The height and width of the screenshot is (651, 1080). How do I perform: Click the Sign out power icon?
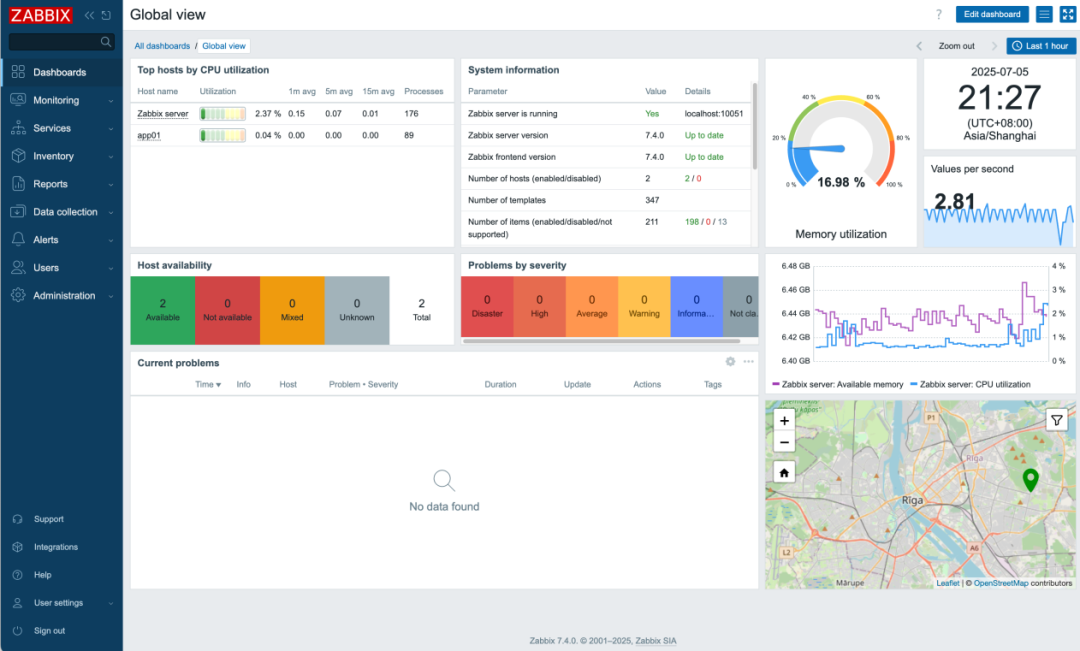pos(18,630)
